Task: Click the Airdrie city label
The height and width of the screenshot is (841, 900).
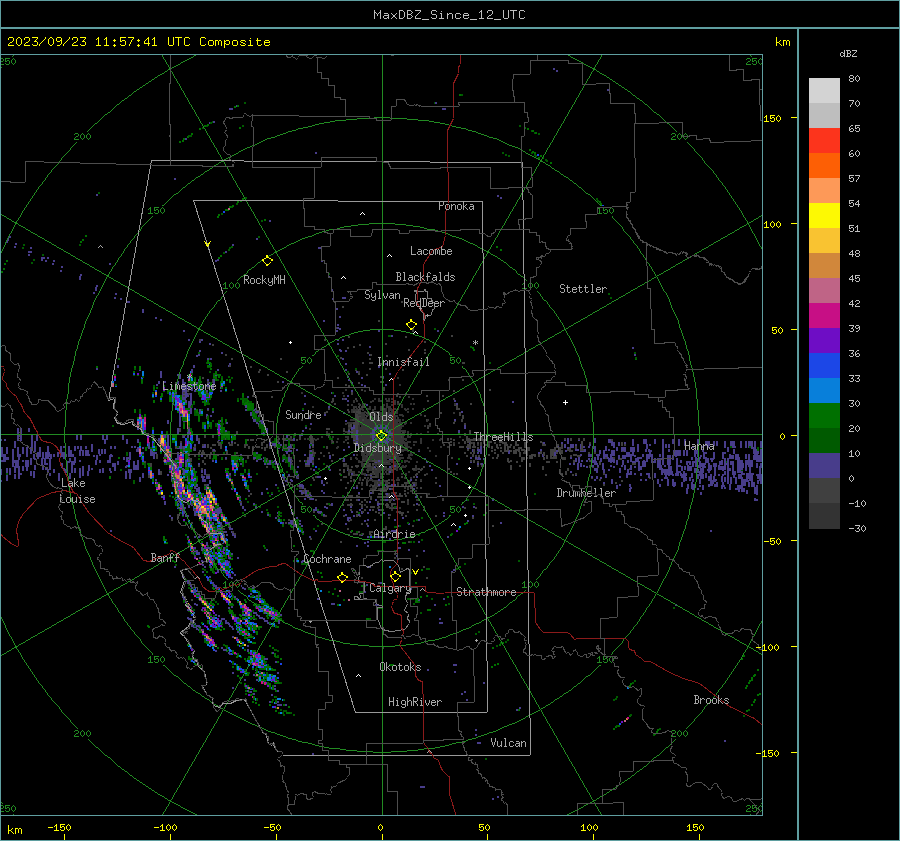Action: tap(394, 534)
